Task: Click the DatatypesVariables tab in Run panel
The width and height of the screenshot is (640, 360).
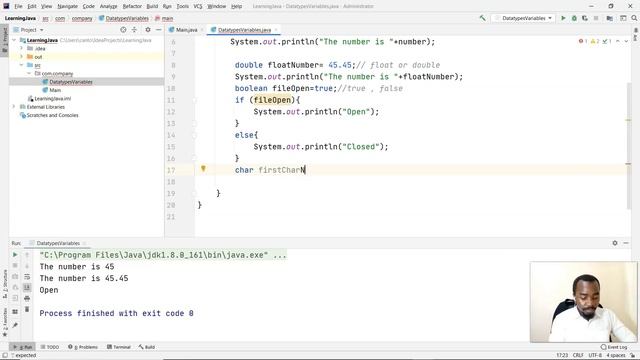Action: (x=58, y=243)
